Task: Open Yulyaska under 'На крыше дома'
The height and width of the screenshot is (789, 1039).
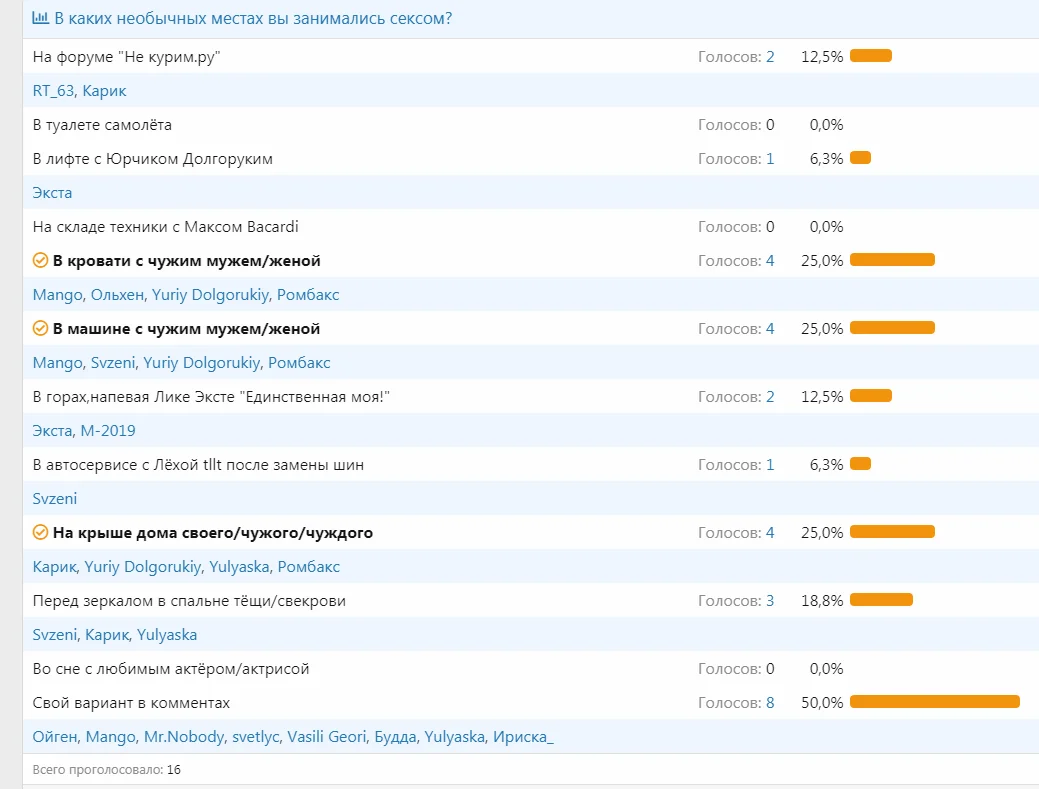Action: [x=239, y=567]
